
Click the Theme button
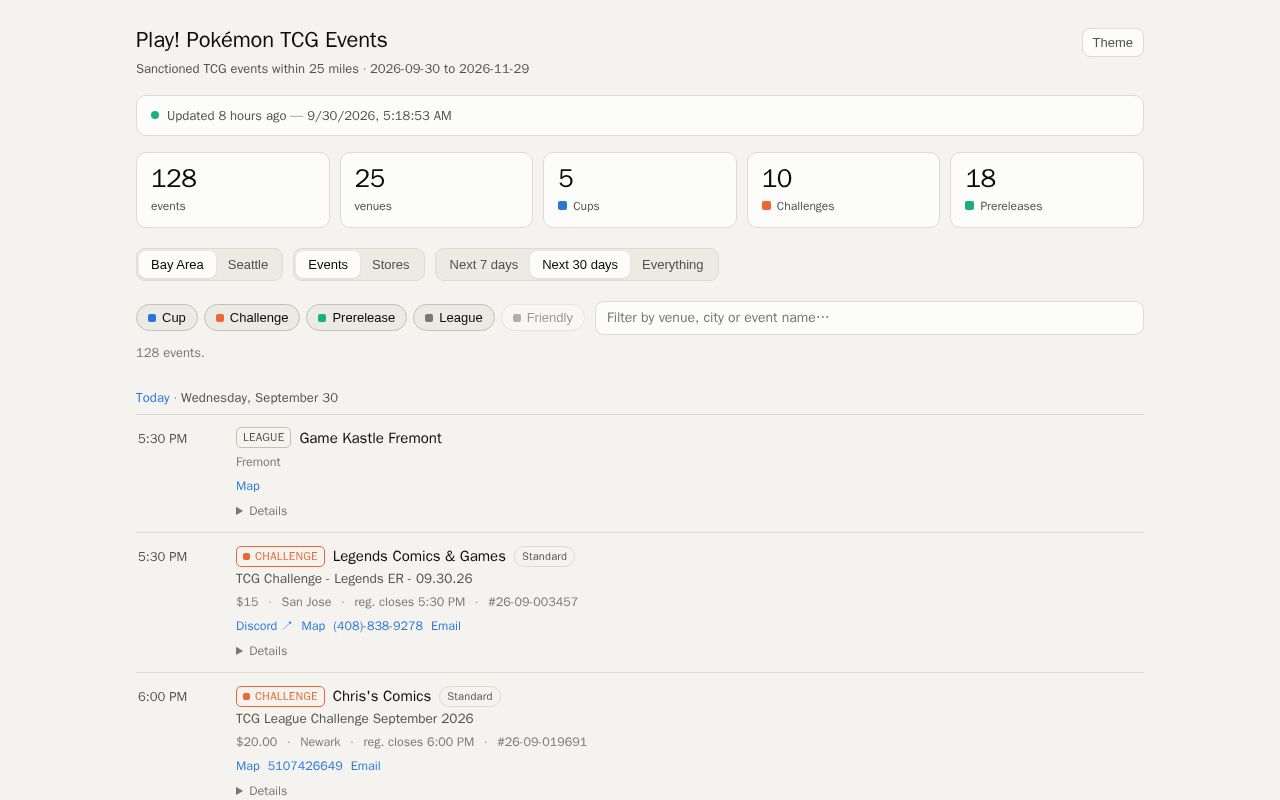1112,42
